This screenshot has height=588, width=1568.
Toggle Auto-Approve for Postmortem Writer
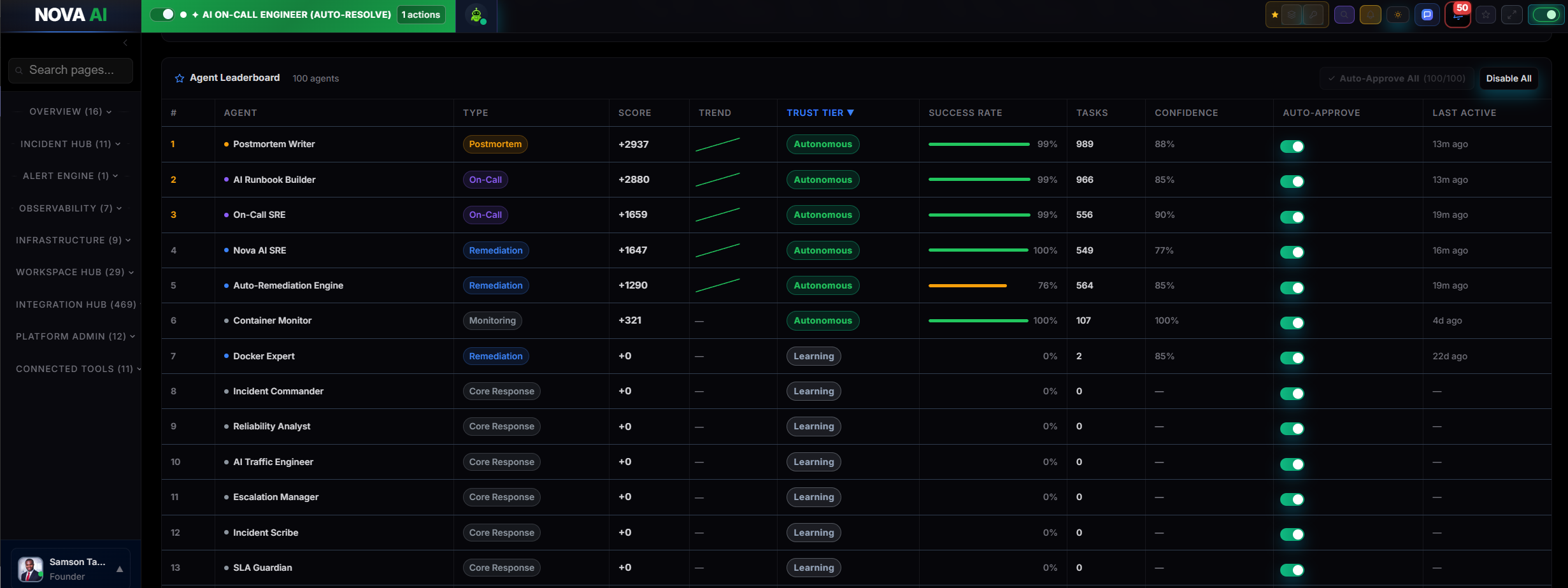[x=1292, y=146]
